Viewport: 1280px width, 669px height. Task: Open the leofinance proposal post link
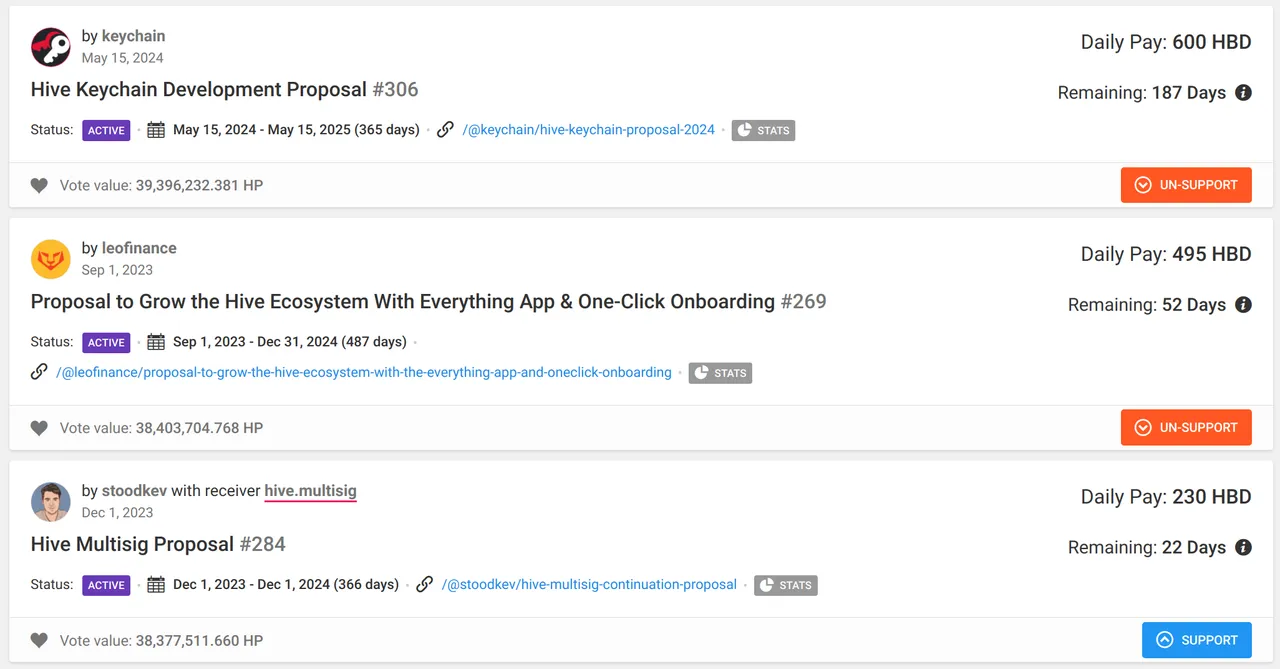(x=364, y=372)
